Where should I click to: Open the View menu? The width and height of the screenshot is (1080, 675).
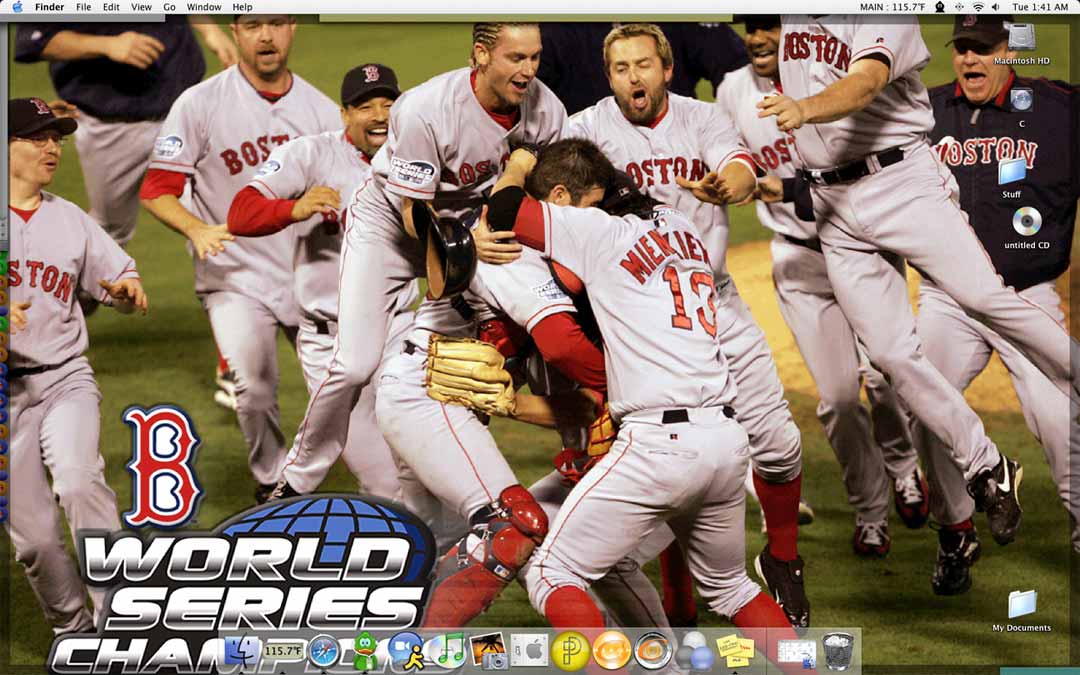(141, 7)
